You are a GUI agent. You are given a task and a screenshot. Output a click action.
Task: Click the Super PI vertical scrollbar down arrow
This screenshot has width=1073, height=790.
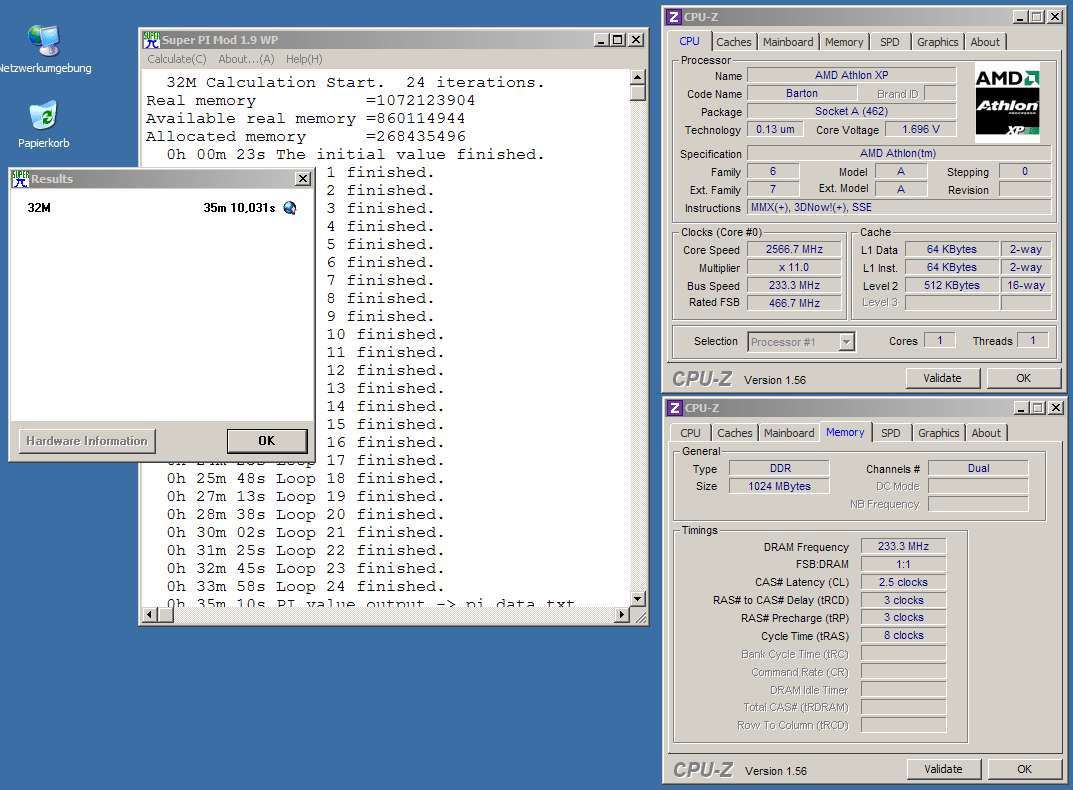point(637,599)
